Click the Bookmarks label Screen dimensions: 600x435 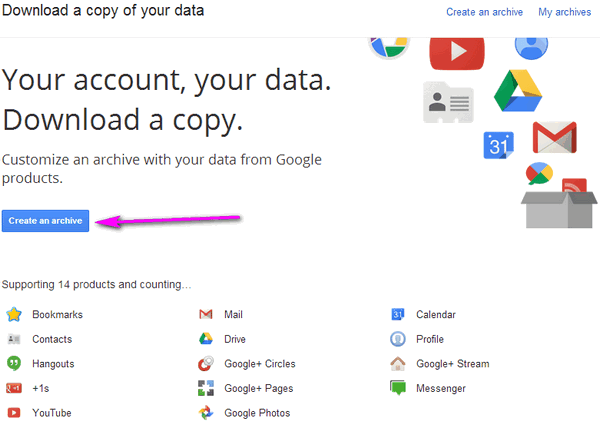(x=57, y=314)
